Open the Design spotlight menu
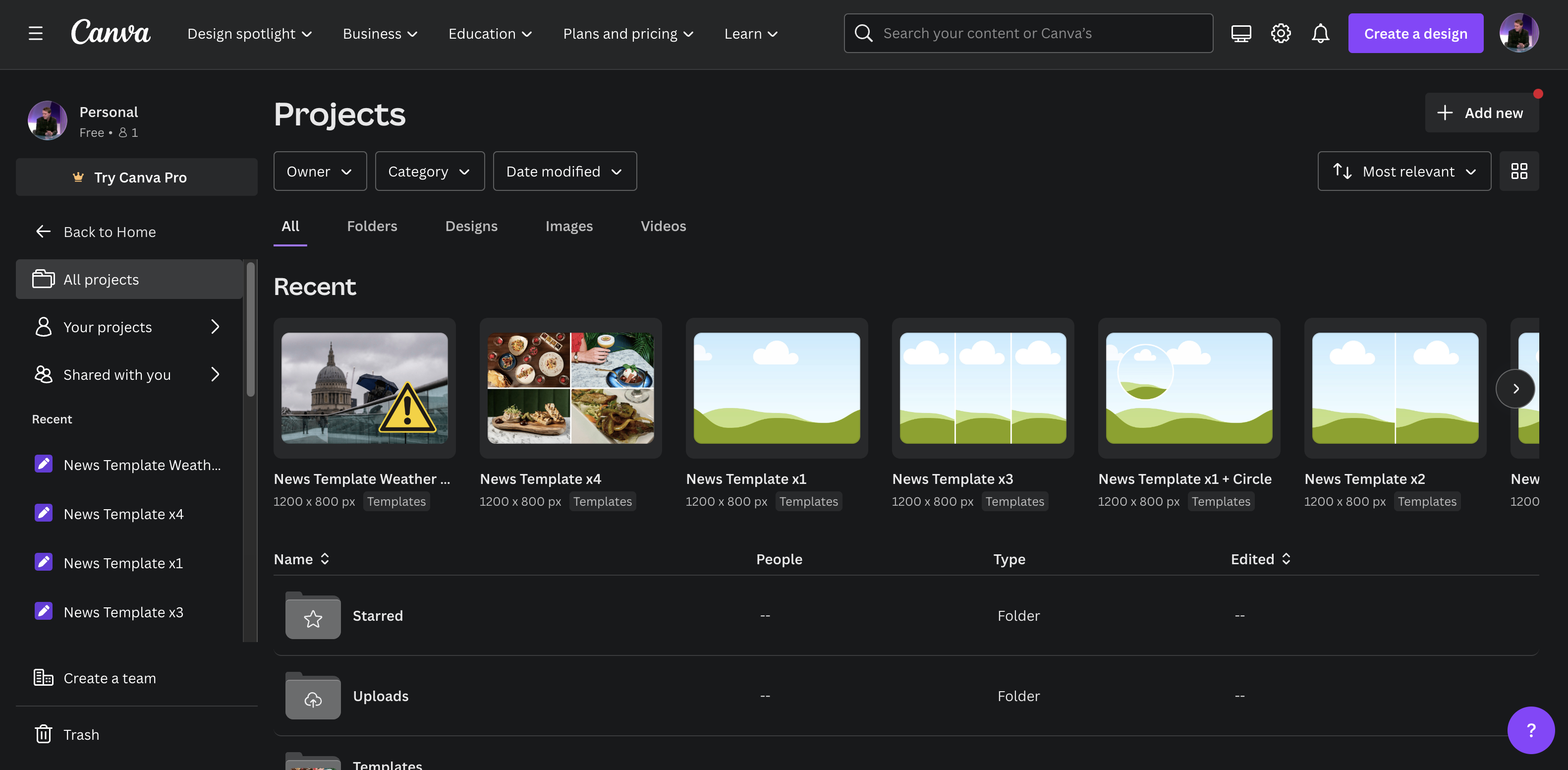 (250, 34)
